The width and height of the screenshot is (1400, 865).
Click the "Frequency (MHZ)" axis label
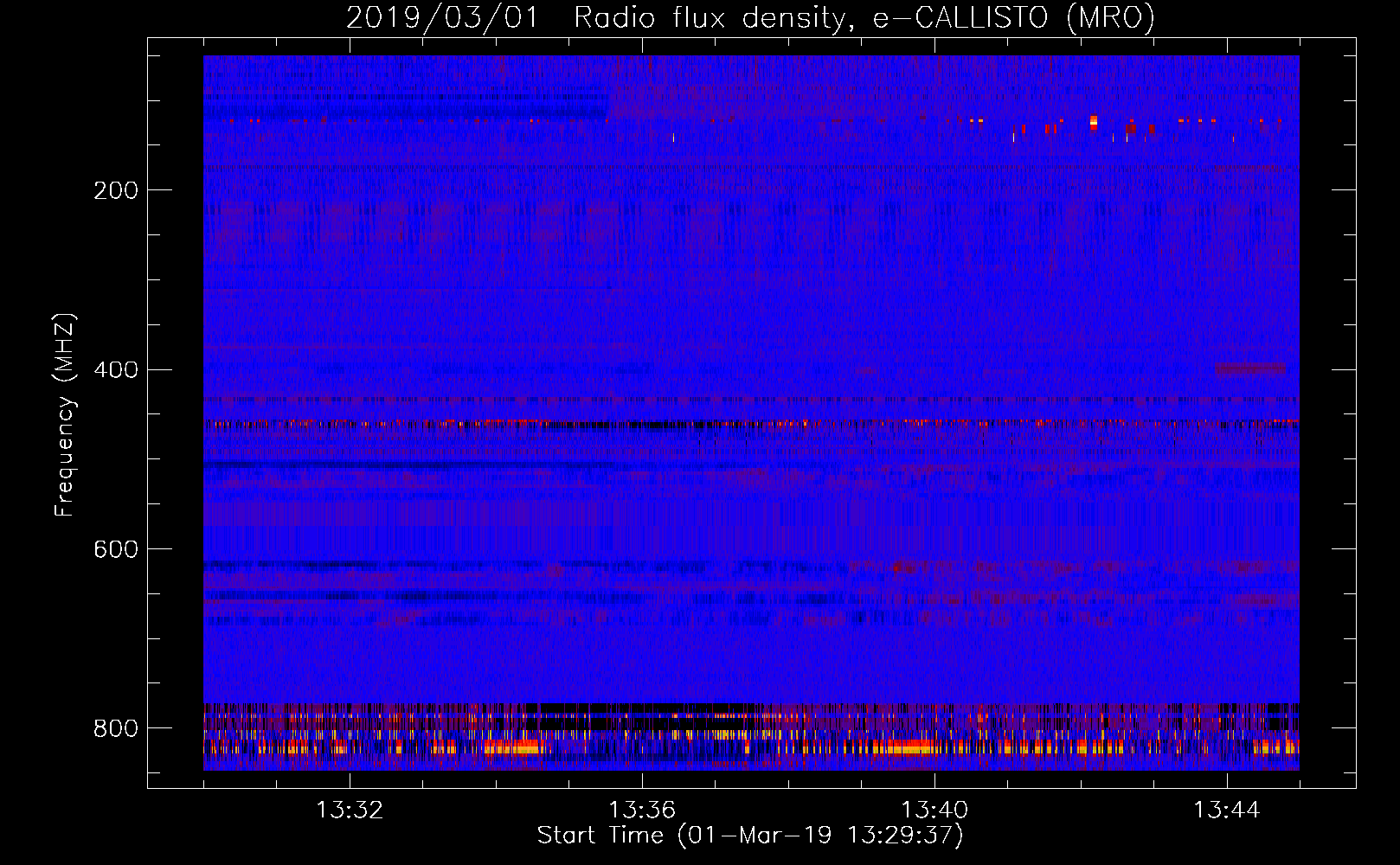point(65,415)
